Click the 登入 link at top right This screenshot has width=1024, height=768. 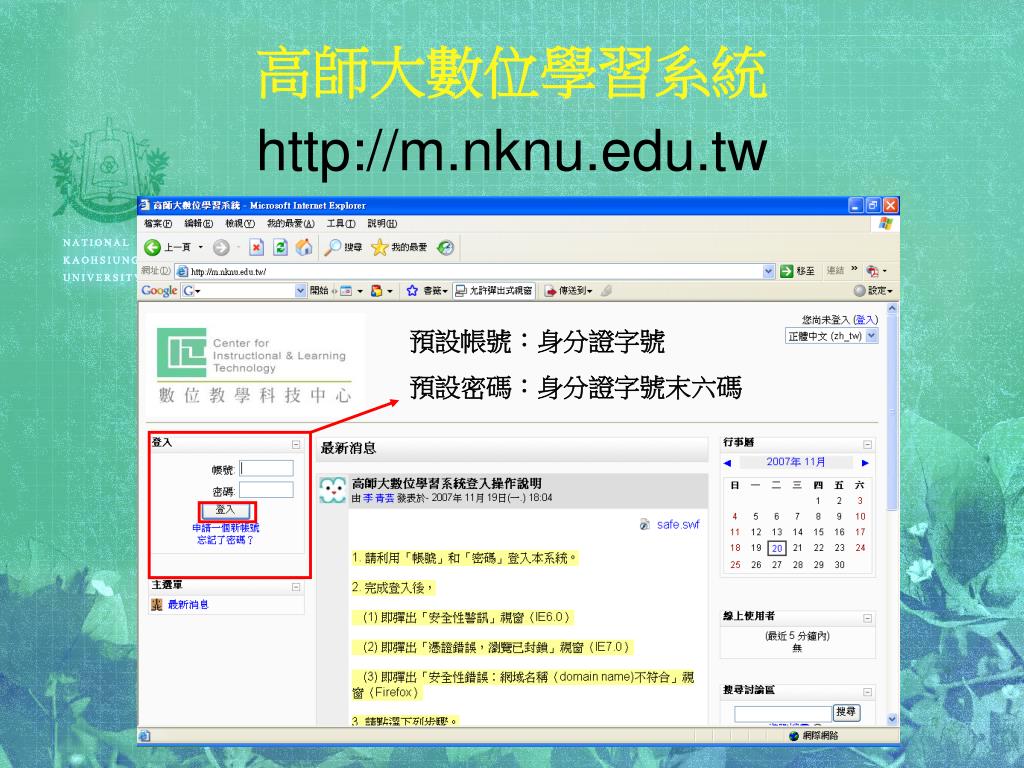(865, 319)
